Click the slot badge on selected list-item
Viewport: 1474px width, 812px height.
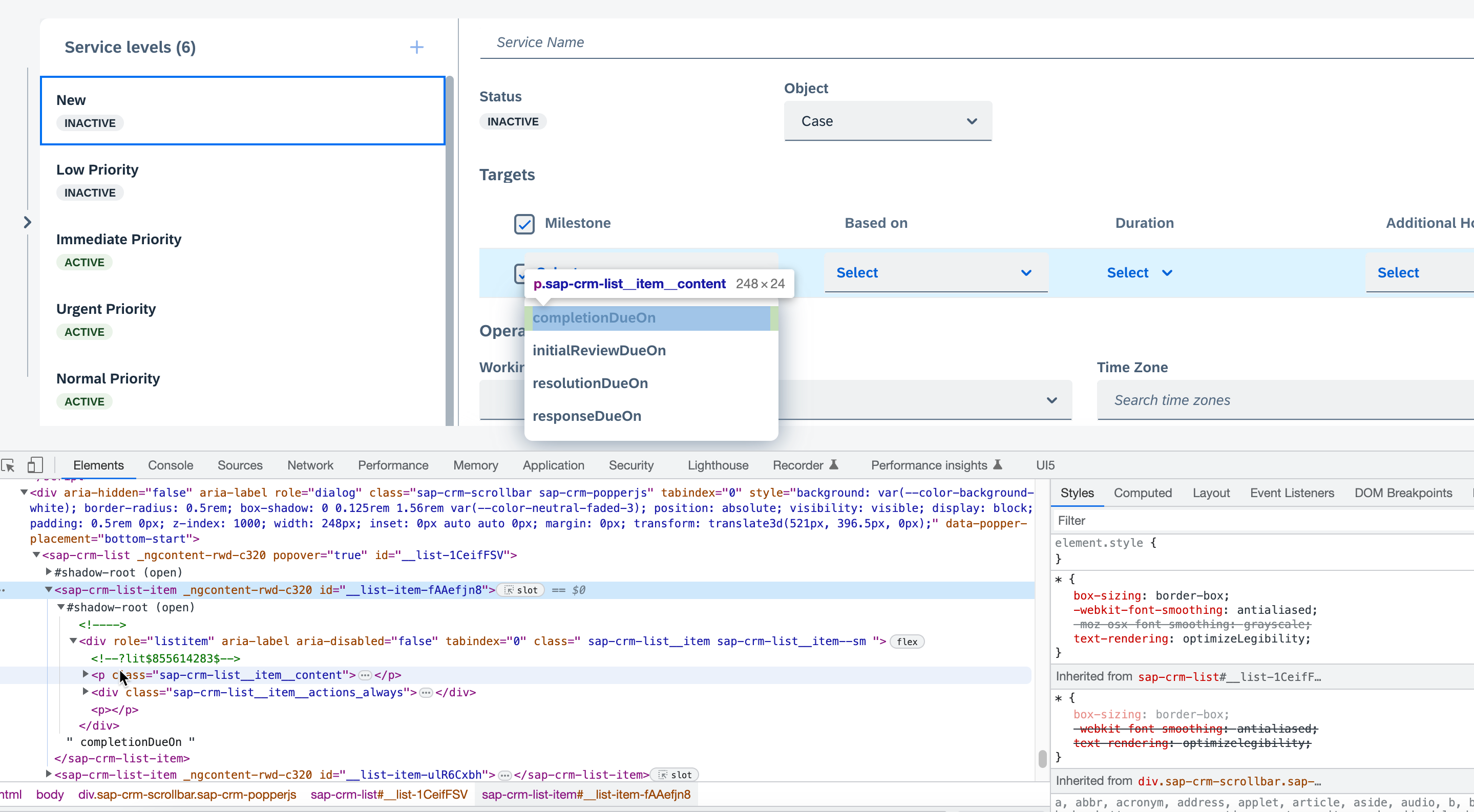tap(521, 590)
